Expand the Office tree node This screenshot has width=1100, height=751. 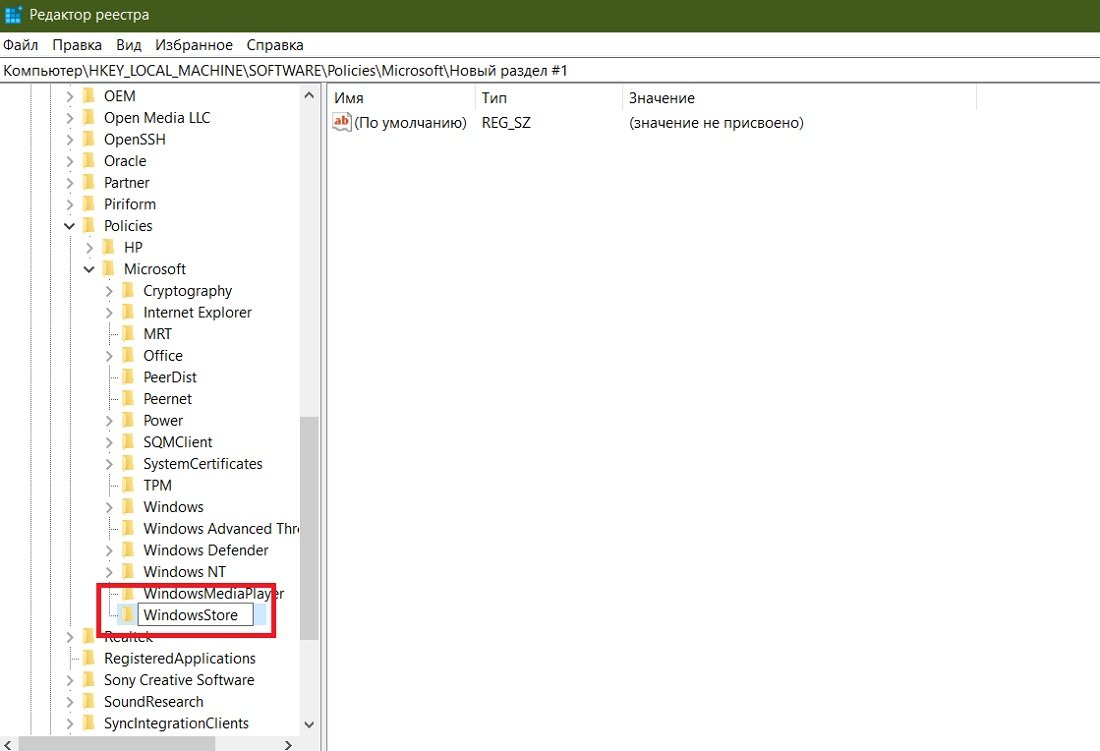point(109,355)
